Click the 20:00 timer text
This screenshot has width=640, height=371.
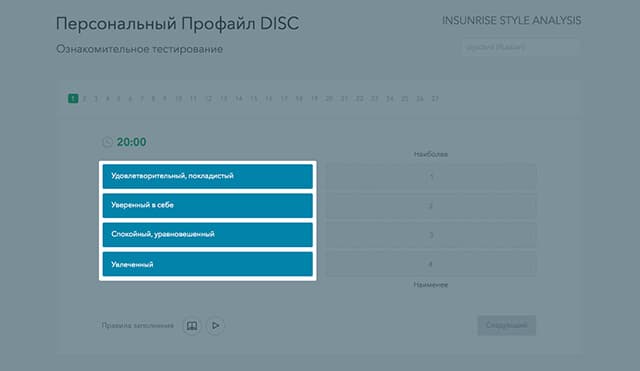pos(131,142)
